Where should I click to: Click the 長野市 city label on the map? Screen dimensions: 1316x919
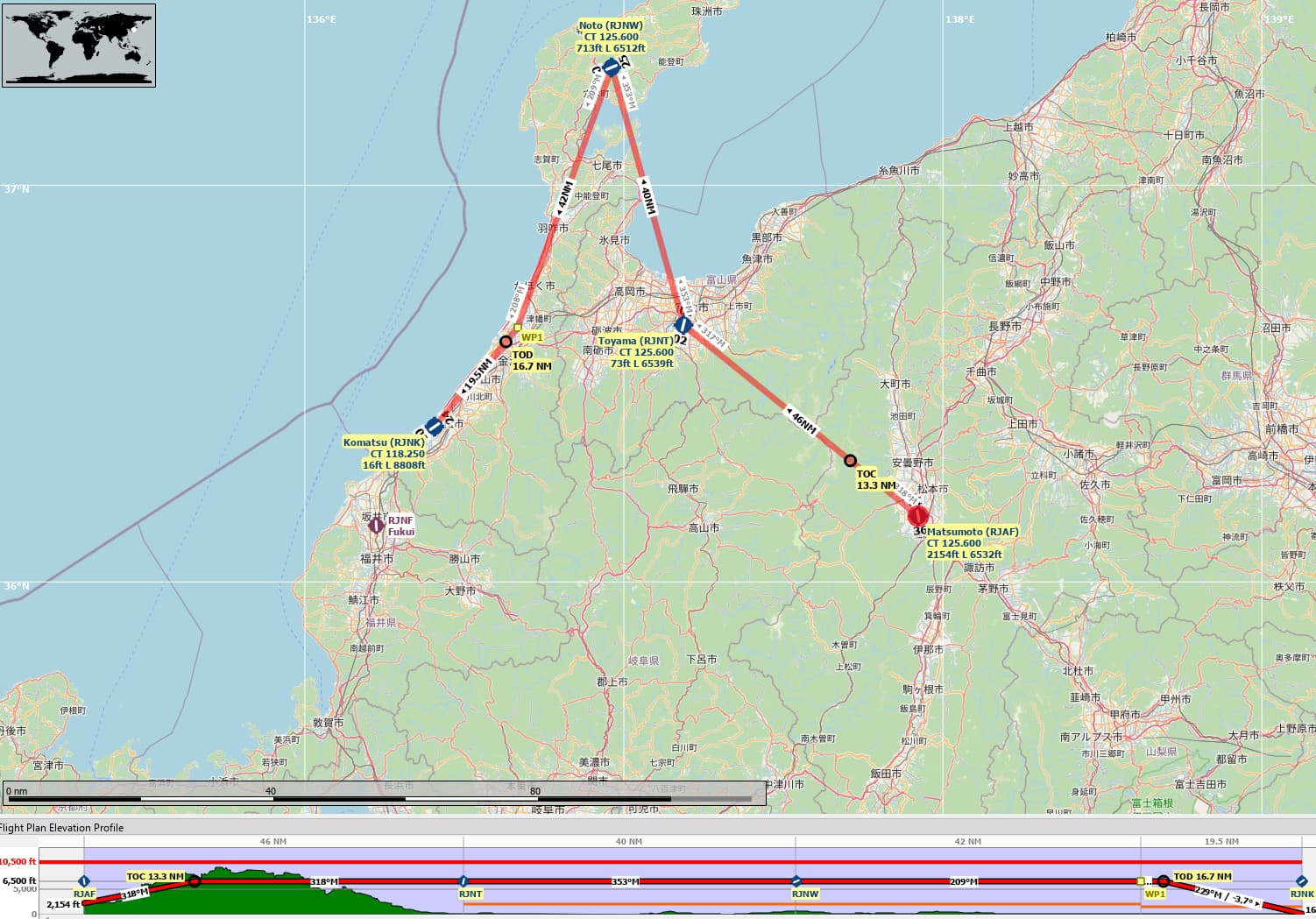(x=1005, y=326)
